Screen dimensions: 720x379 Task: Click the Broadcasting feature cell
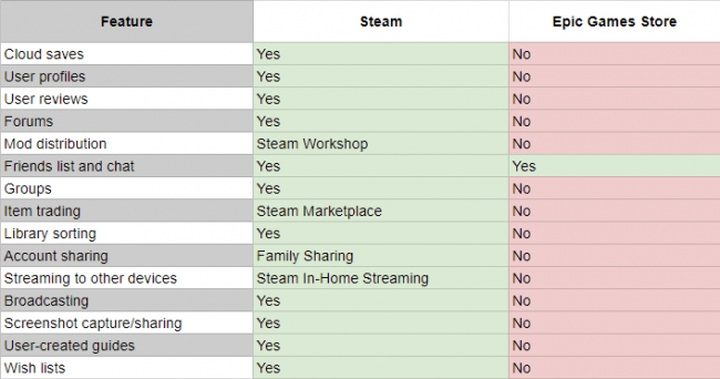126,301
